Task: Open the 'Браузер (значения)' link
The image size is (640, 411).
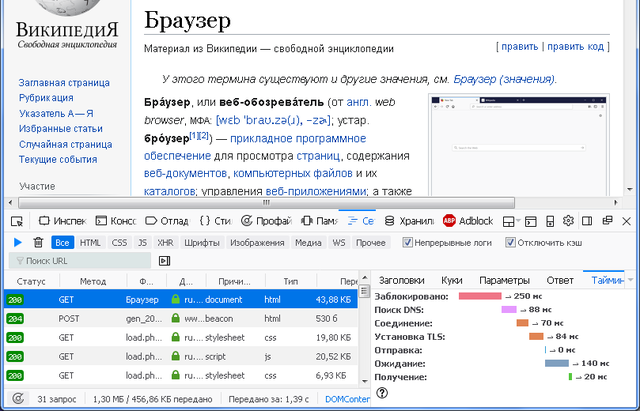Action: 504,79
